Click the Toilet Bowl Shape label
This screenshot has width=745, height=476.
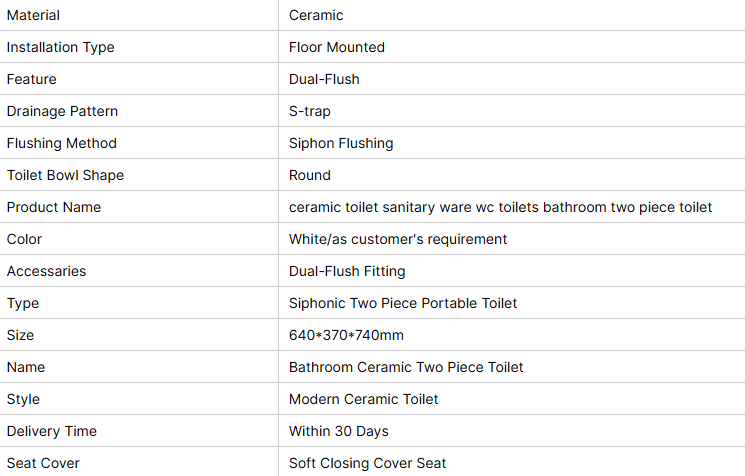65,175
